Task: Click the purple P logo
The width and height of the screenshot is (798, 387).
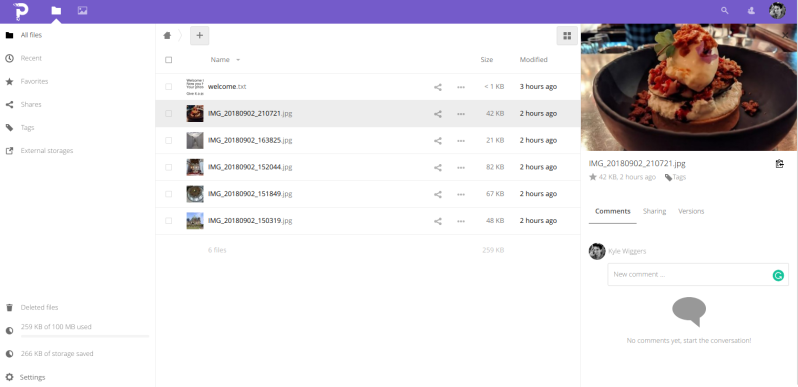Action: point(21,11)
